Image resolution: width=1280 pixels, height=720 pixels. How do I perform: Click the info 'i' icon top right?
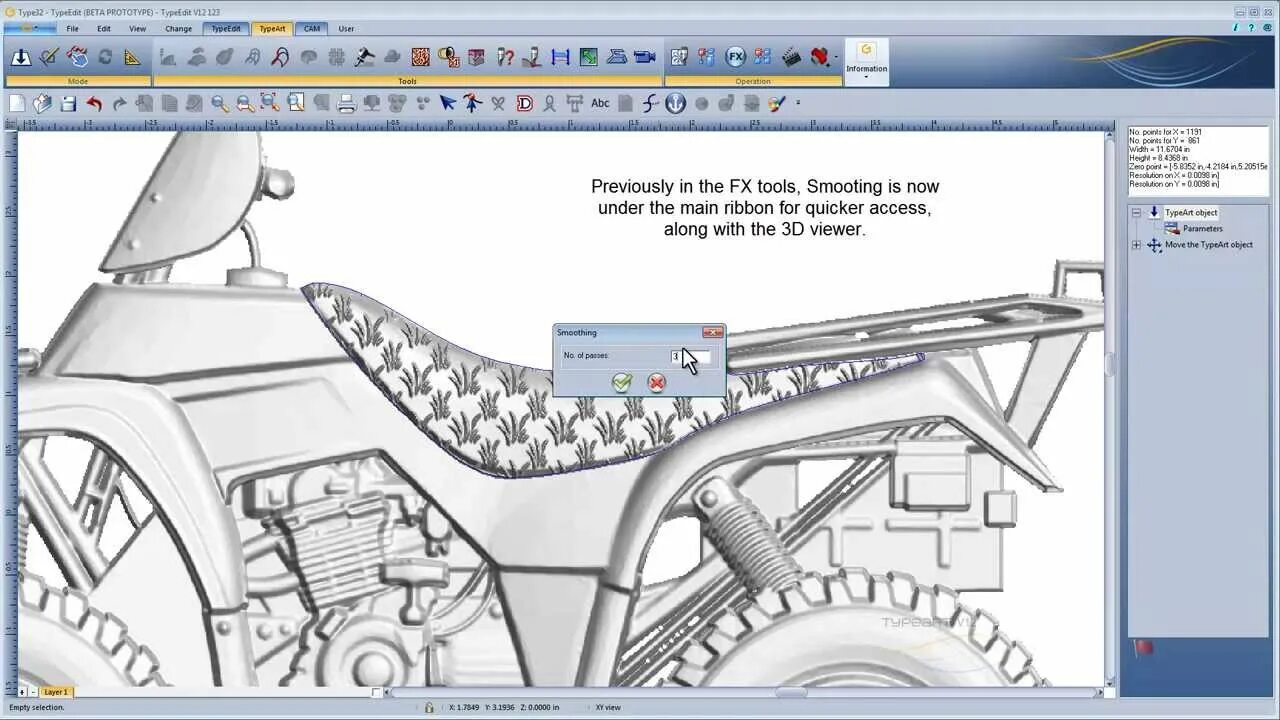point(1235,28)
